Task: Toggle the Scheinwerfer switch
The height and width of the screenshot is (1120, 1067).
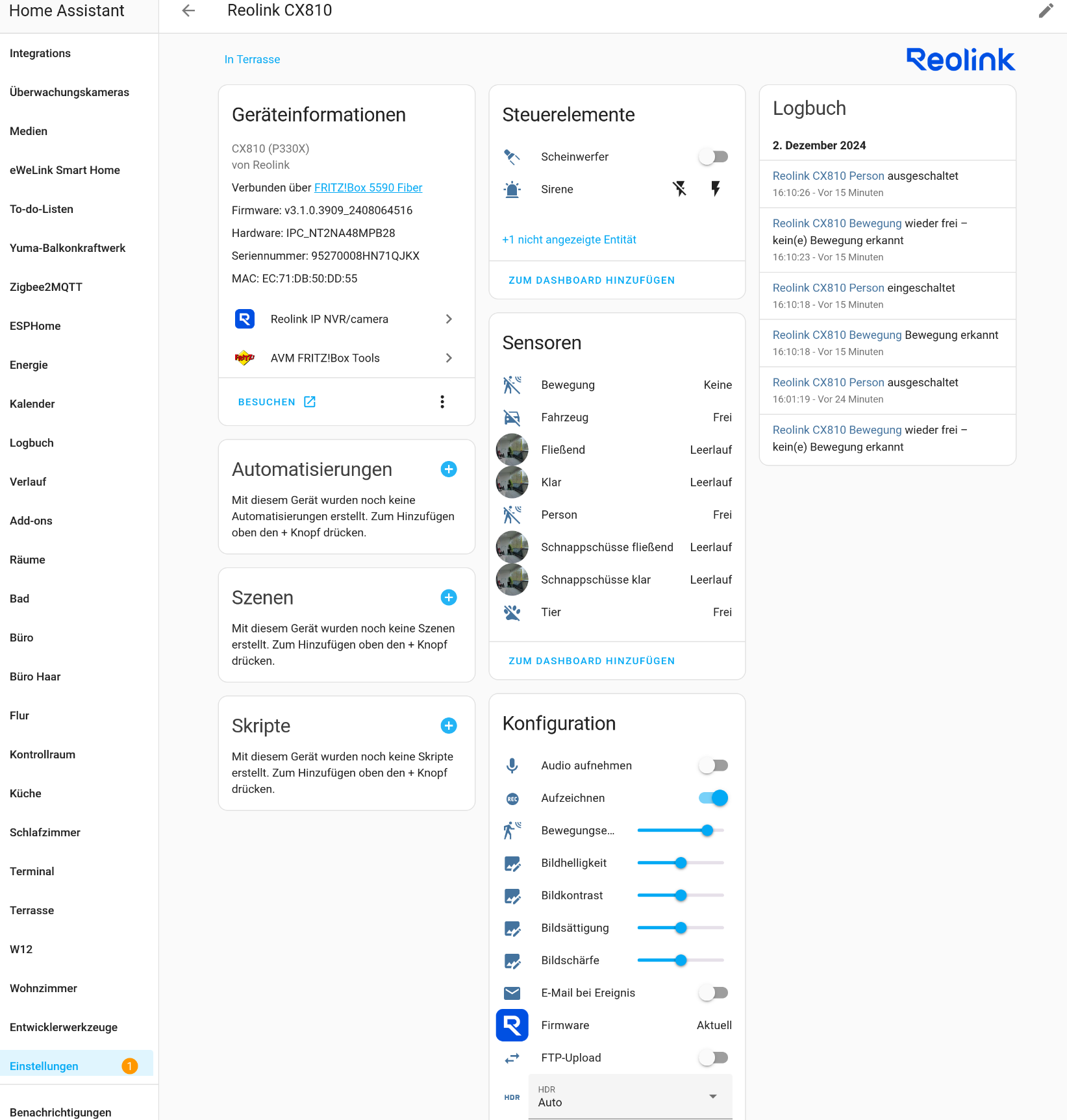Action: coord(713,156)
